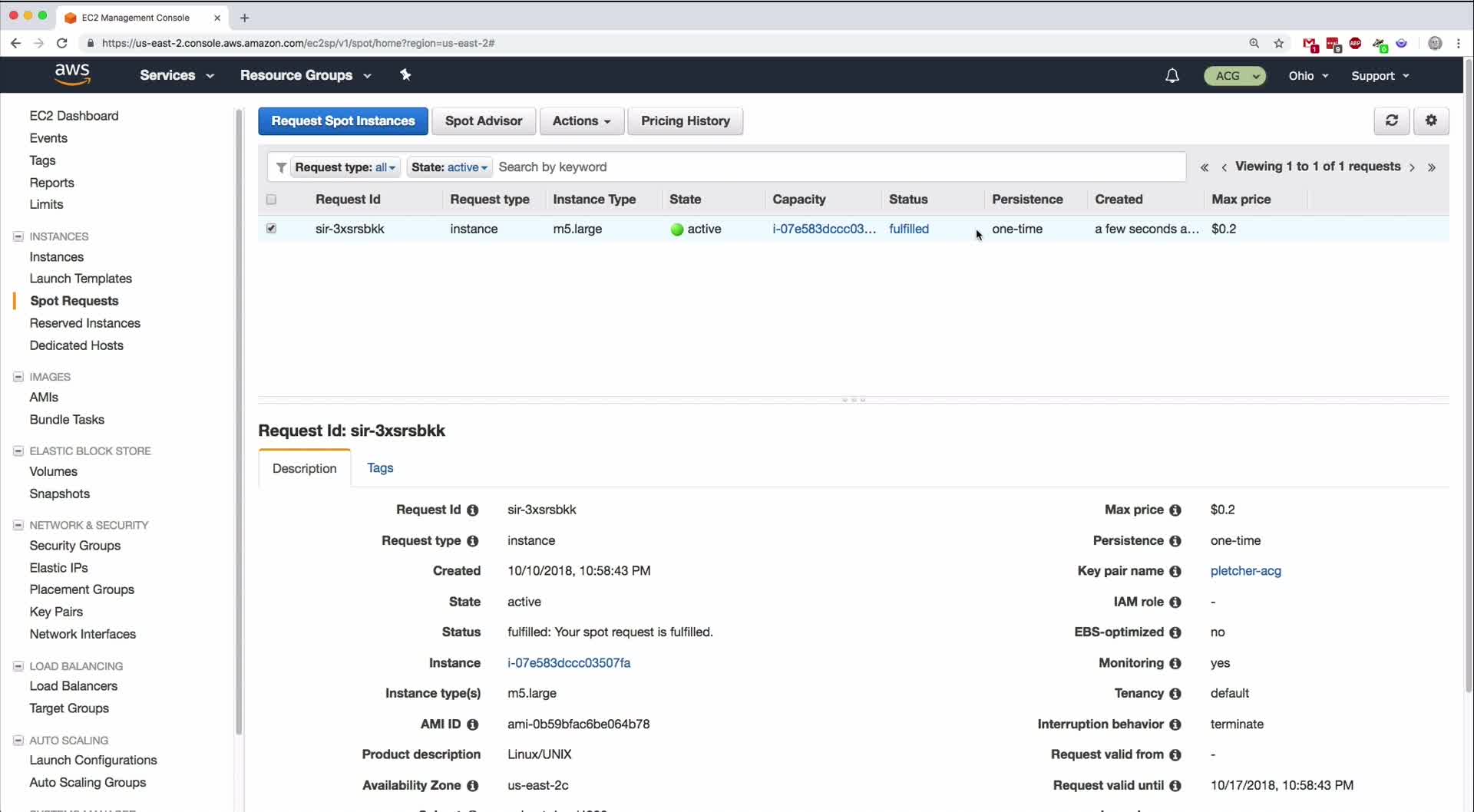Show info for Key pair name
This screenshot has width=1474, height=812.
pyautogui.click(x=1175, y=572)
